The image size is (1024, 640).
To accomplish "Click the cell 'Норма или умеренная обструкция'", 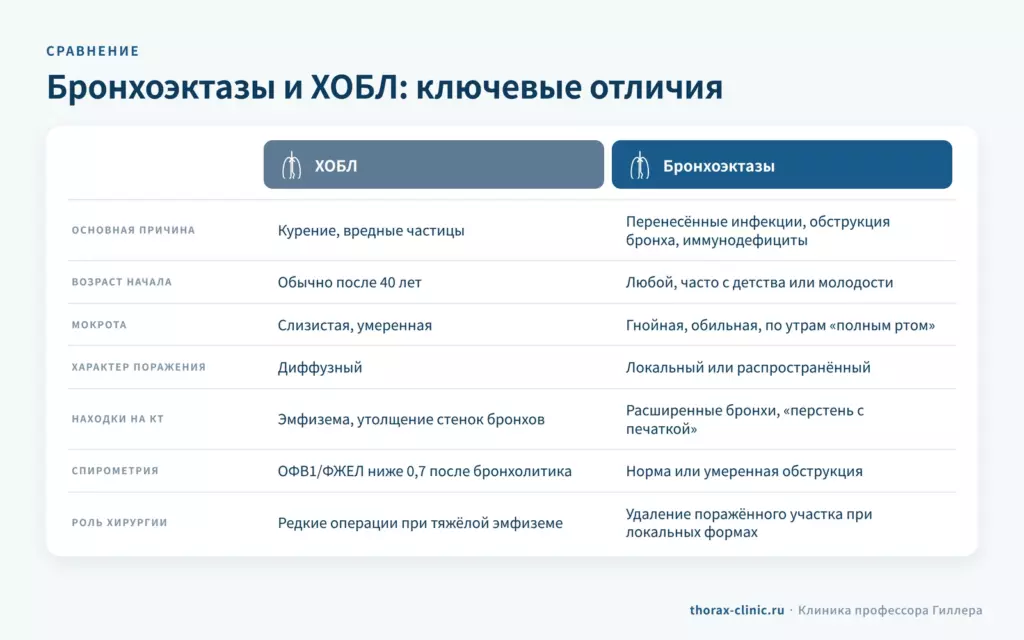I will point(744,471).
